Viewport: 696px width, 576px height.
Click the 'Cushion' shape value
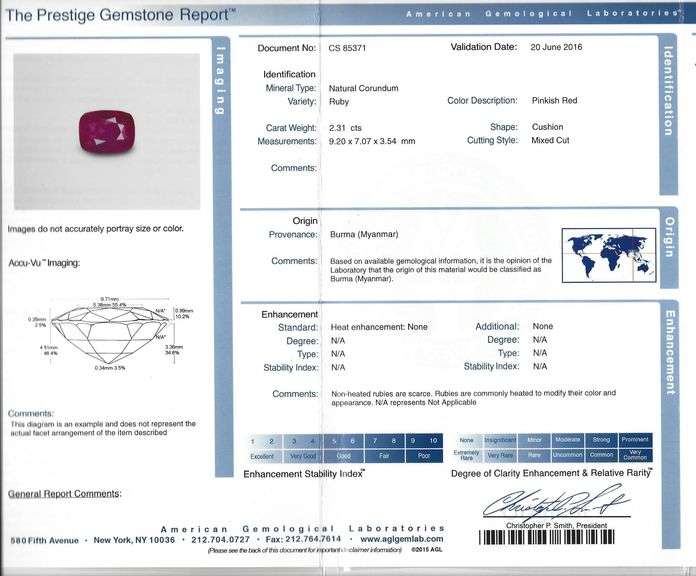tap(547, 127)
